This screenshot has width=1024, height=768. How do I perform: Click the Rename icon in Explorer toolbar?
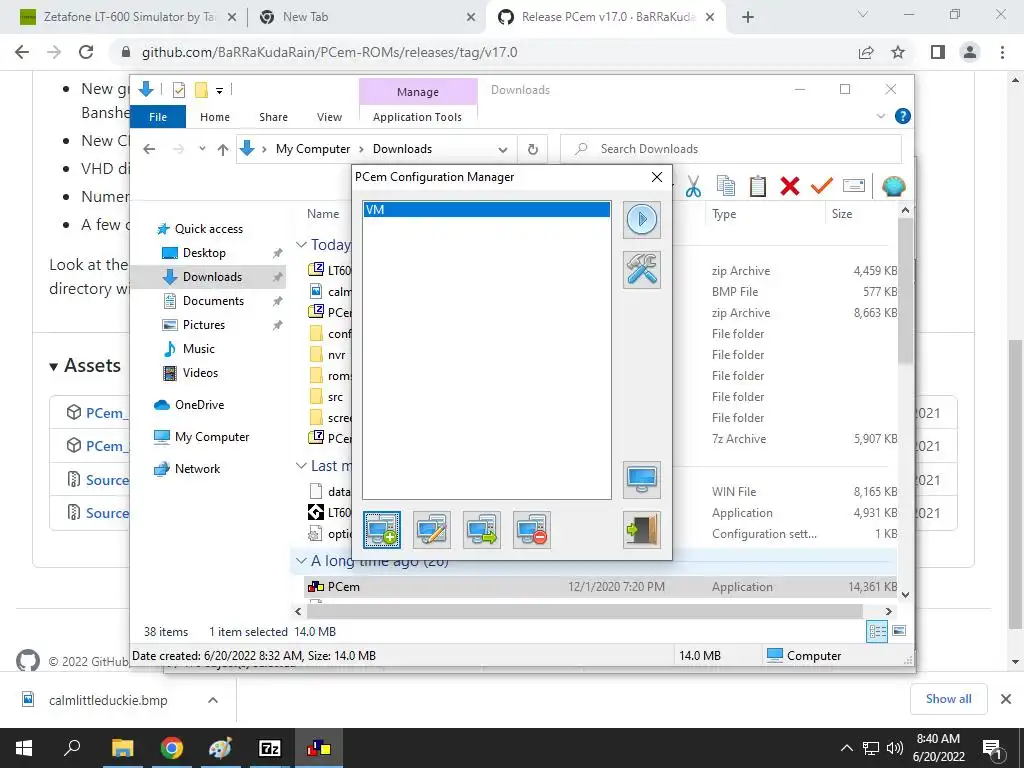click(x=854, y=186)
